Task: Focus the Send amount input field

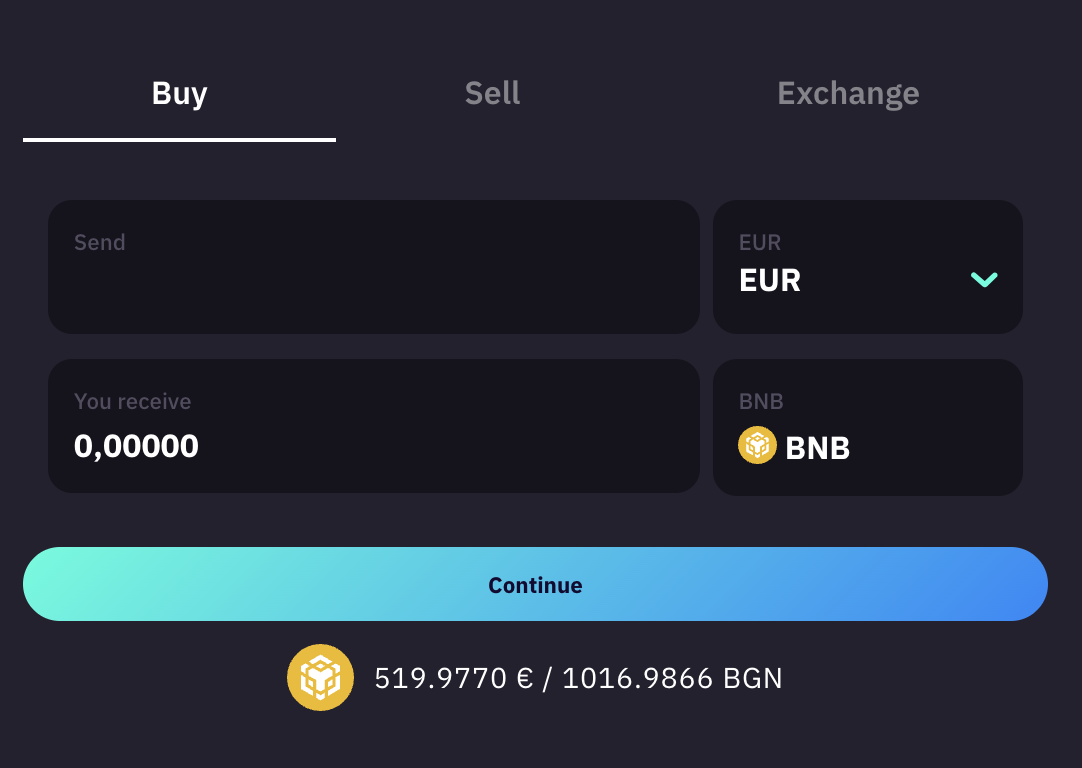Action: point(373,285)
